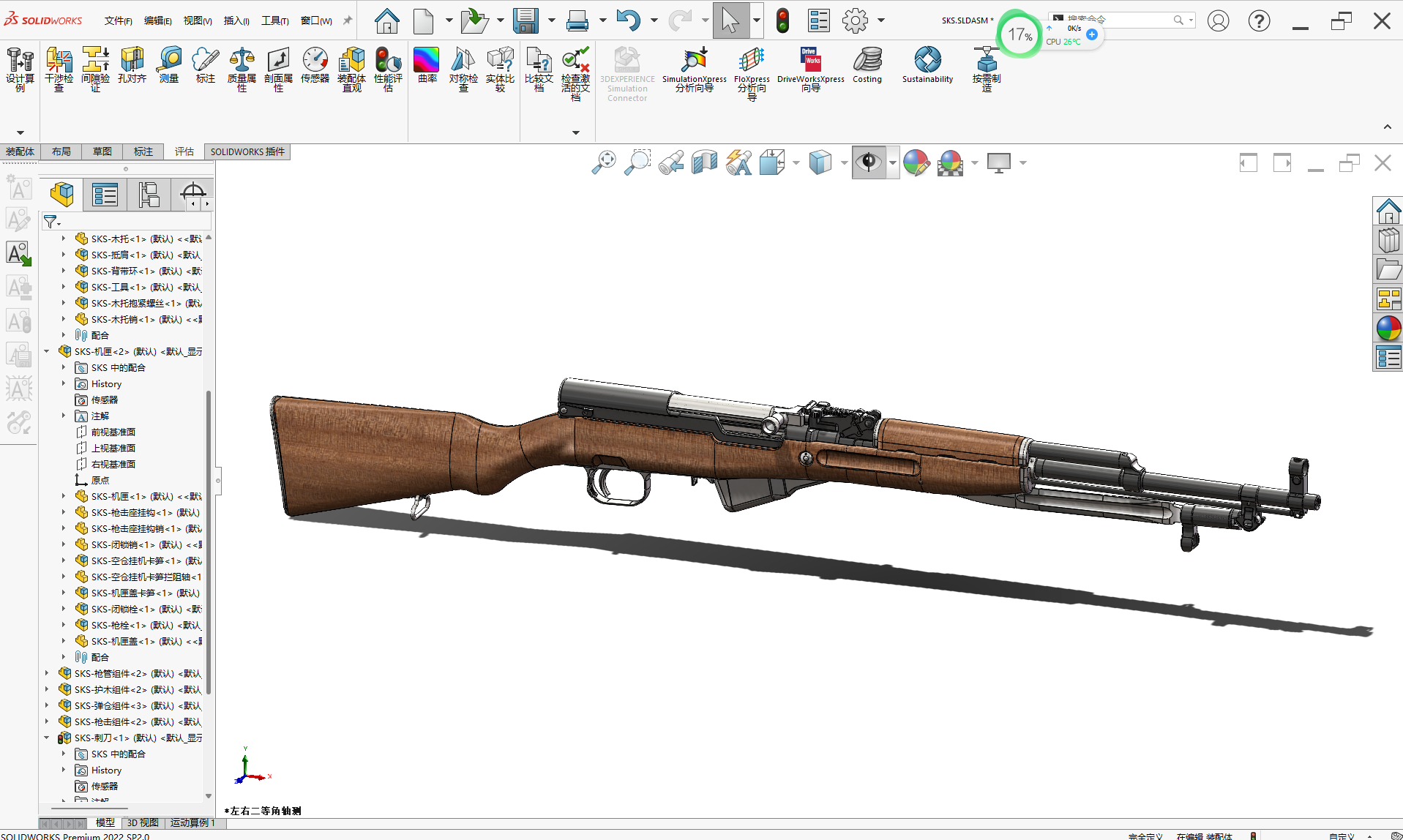
Task: Launch FloXpress analysis wizard
Action: click(752, 72)
